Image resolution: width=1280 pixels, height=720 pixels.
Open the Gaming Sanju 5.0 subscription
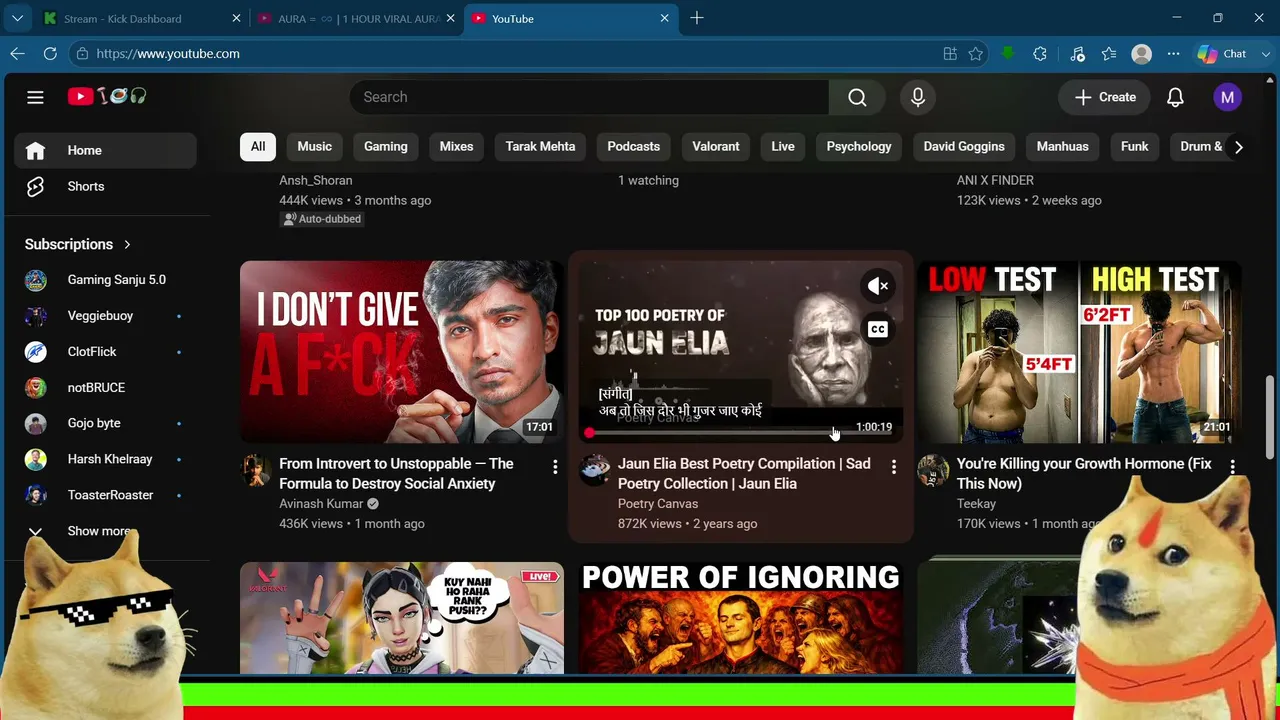105,280
